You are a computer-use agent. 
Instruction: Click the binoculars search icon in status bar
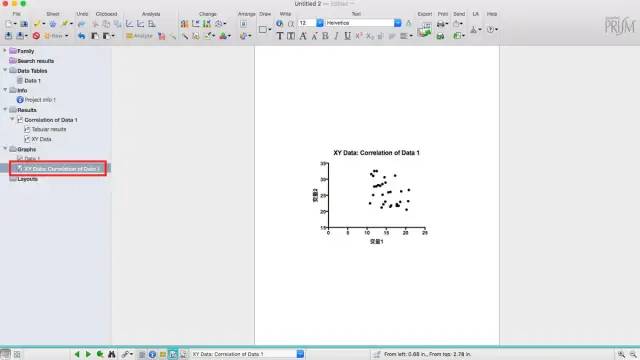pyautogui.click(x=111, y=354)
